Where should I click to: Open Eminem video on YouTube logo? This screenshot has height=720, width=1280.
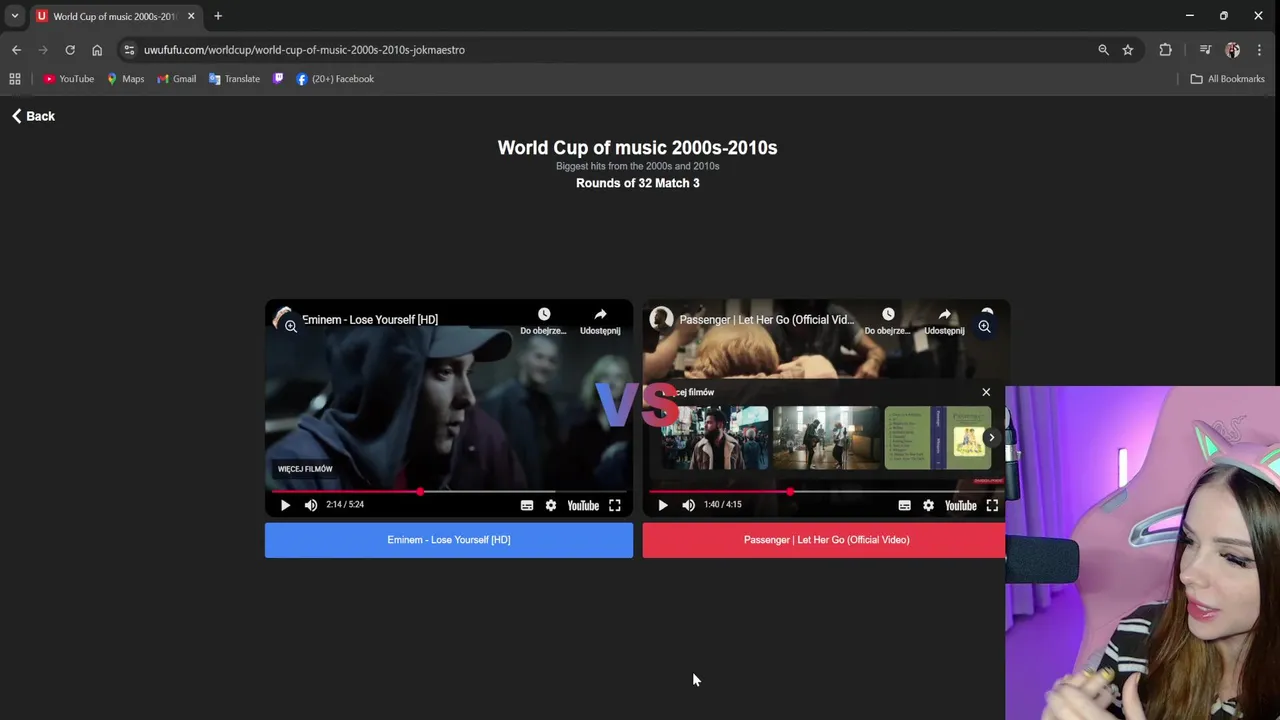tap(583, 505)
